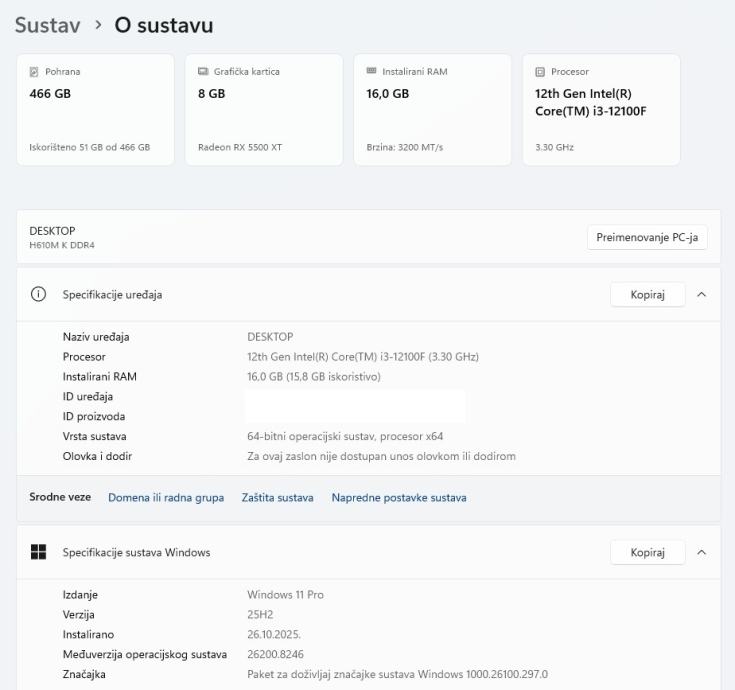
Task: Click the Windows logo beside Specifikacije sustava Windows
Action: (39, 552)
